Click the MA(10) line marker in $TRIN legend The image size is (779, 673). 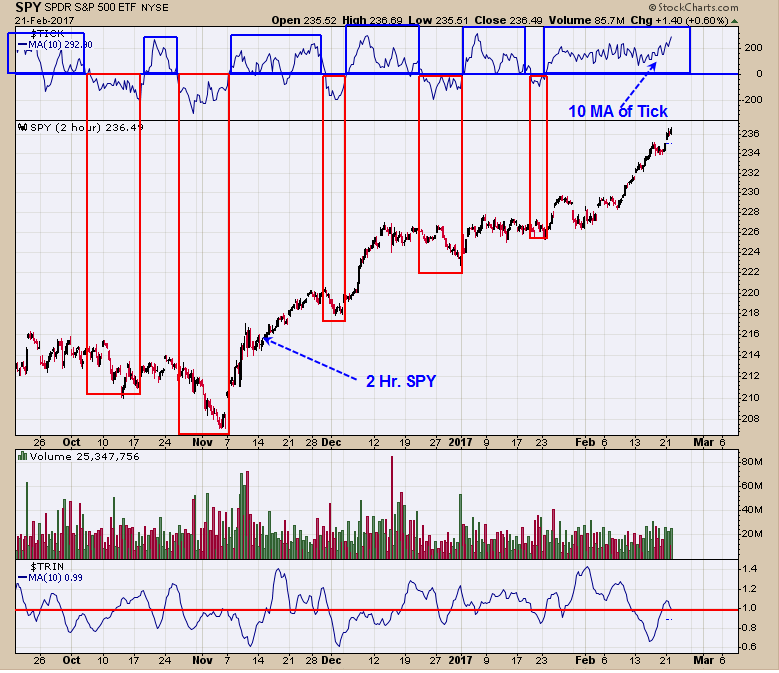[x=22, y=578]
